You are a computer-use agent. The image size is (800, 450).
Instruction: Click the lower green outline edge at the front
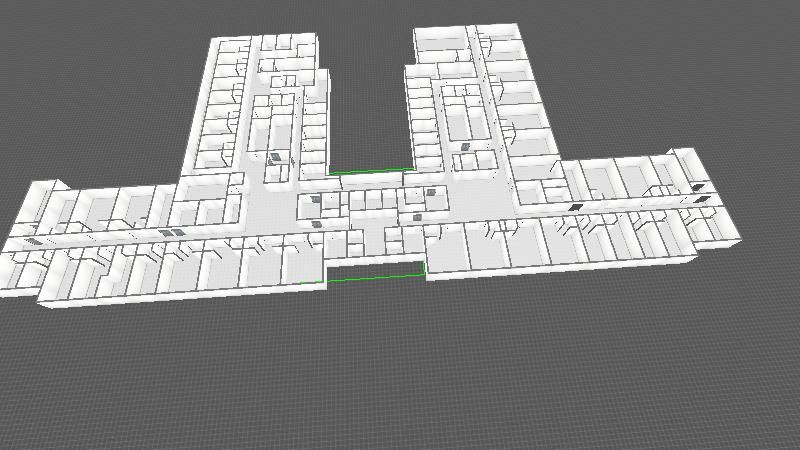(x=375, y=277)
